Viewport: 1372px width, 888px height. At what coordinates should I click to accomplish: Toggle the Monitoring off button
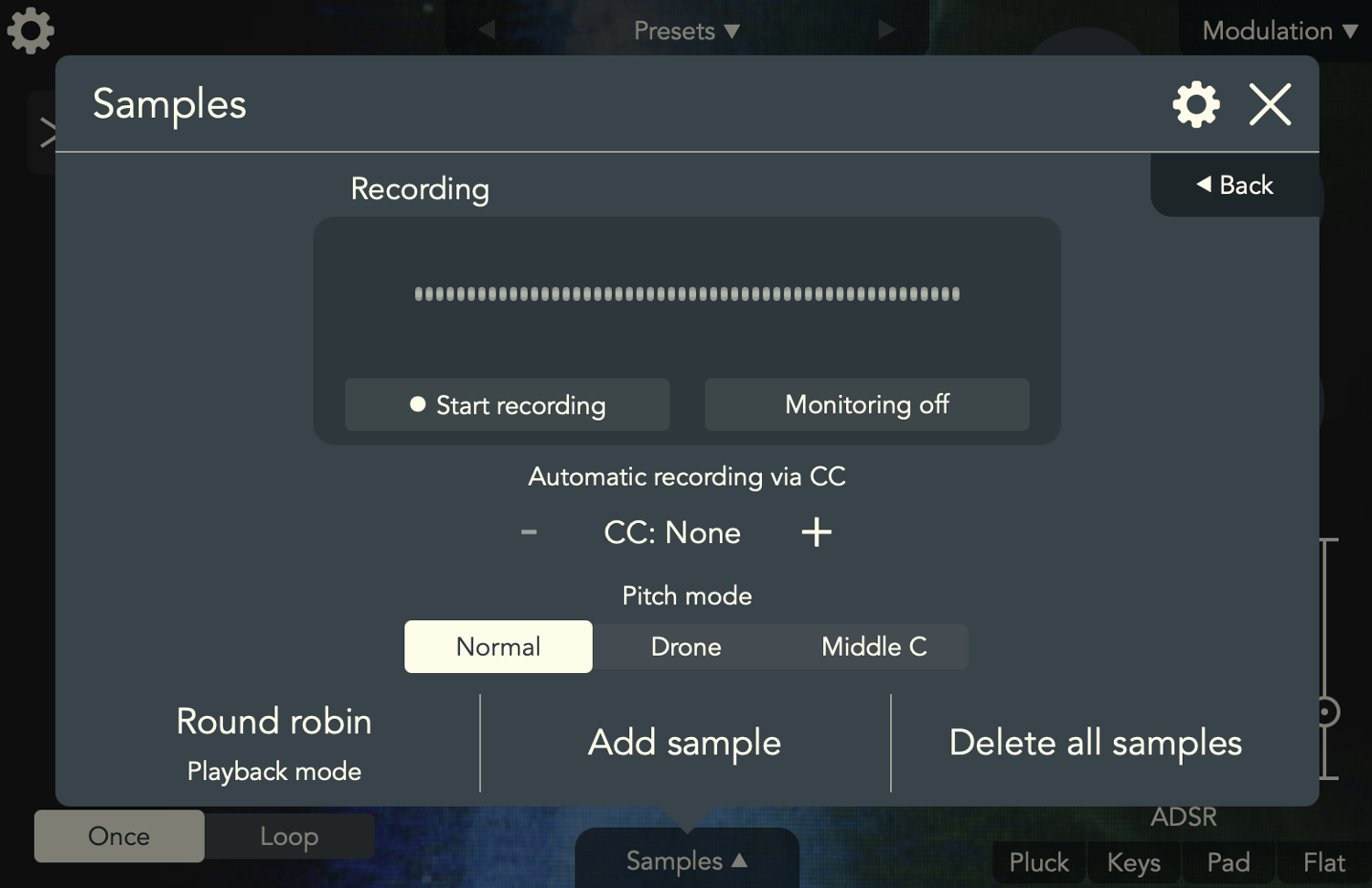click(867, 404)
